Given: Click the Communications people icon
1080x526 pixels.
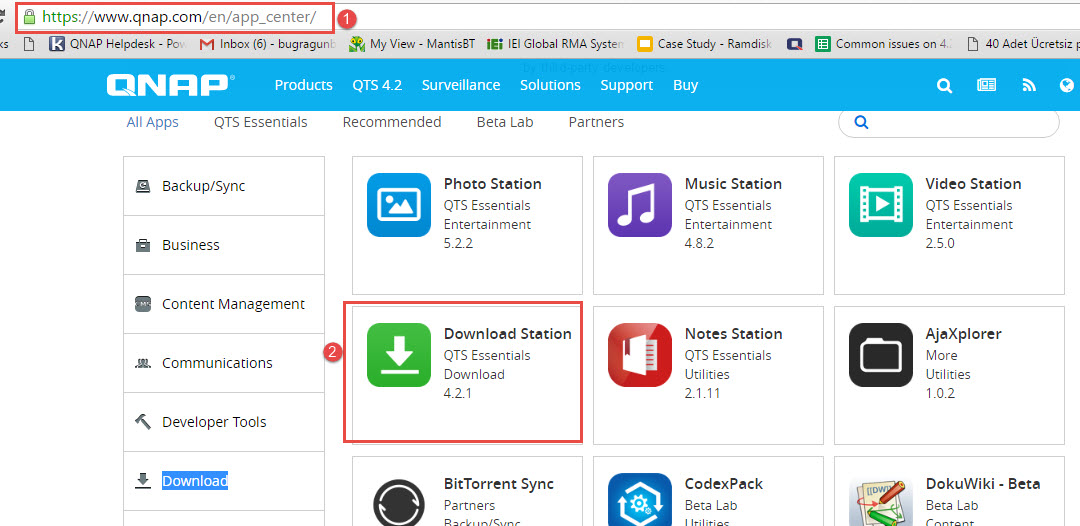Looking at the screenshot, I should [x=143, y=363].
